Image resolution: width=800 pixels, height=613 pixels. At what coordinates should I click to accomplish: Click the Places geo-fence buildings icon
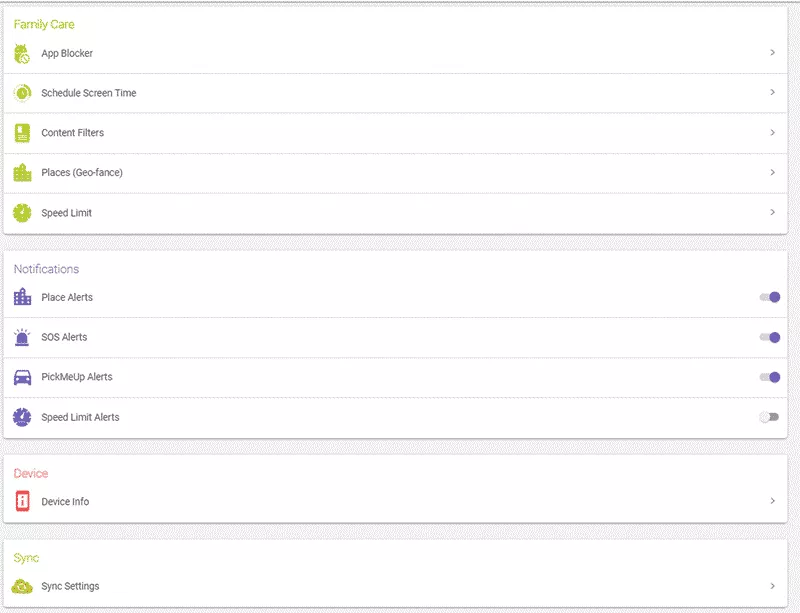22,172
